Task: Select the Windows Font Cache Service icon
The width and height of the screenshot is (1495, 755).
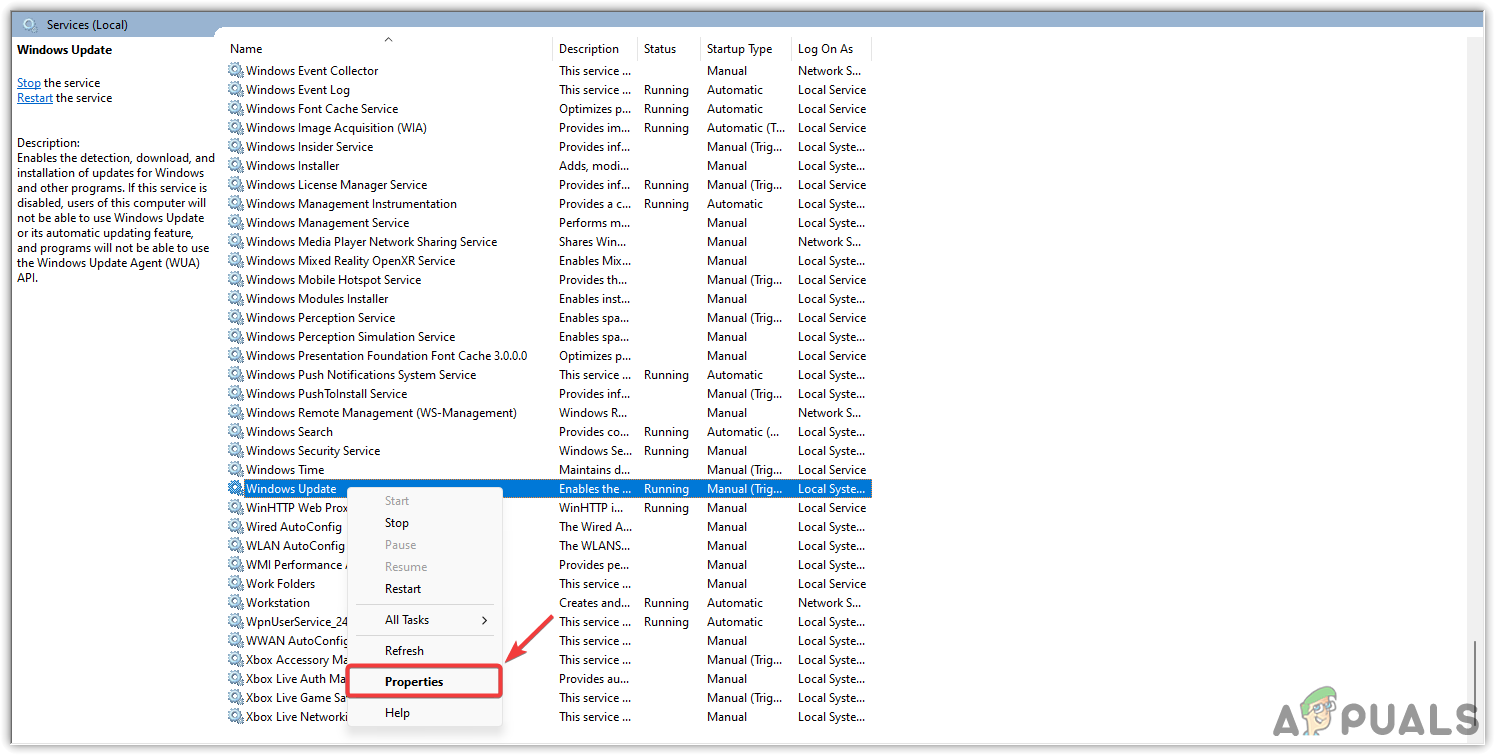Action: point(236,109)
